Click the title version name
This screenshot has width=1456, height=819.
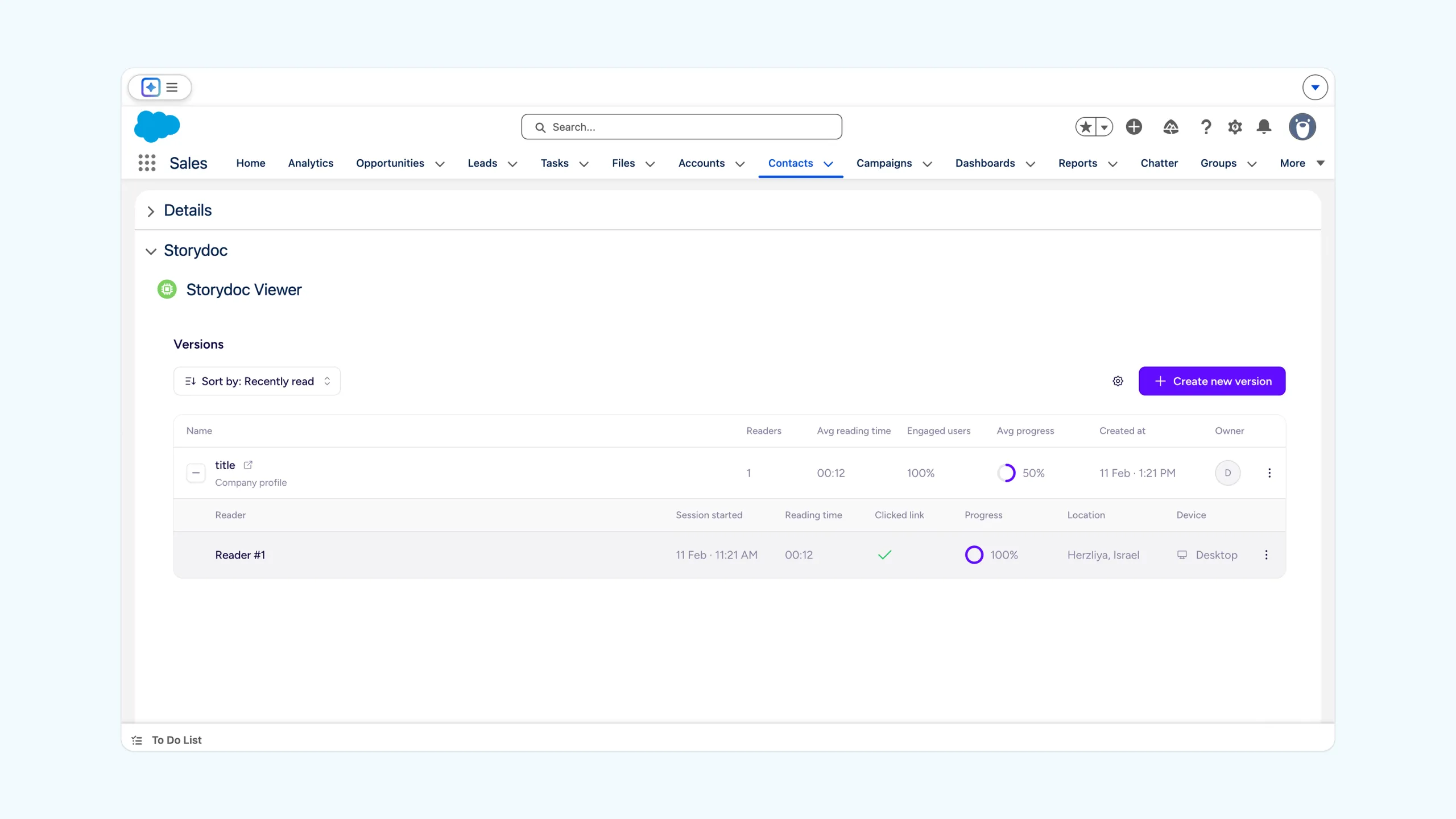[x=225, y=465]
